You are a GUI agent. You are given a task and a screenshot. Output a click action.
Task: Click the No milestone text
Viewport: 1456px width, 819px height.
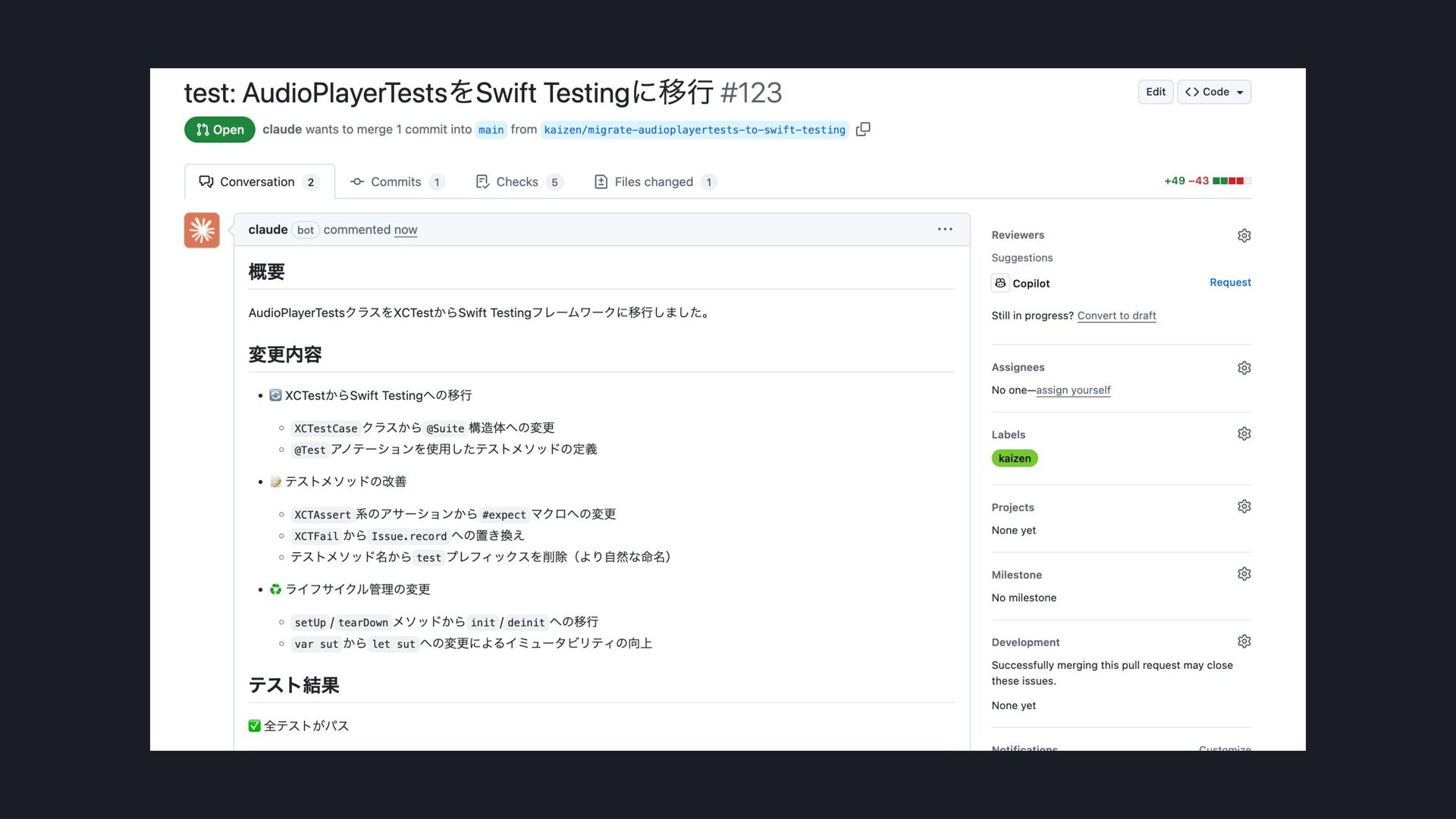(1024, 598)
